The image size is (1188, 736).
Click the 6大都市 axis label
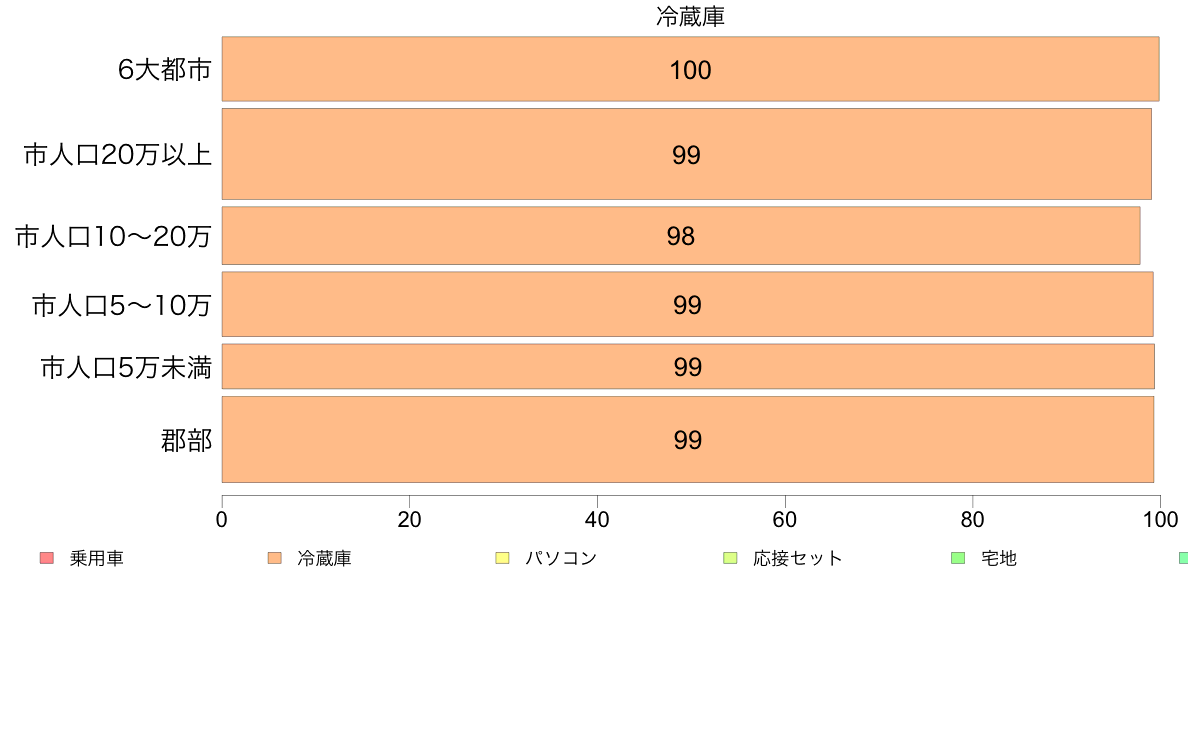[x=164, y=69]
